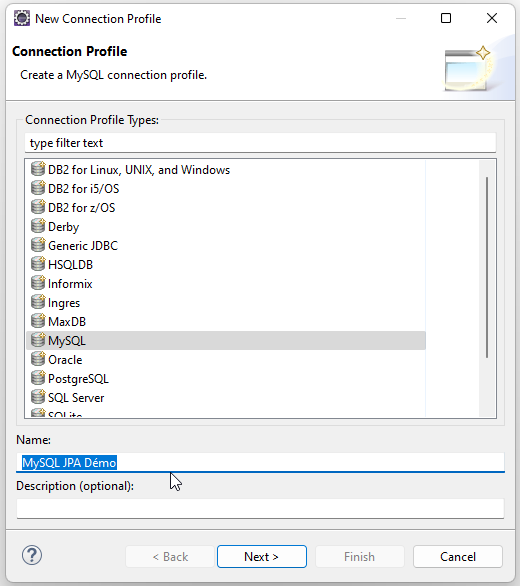Viewport: 520px width, 586px height.
Task: Click the Eclipse icon in title bar
Action: 22,18
